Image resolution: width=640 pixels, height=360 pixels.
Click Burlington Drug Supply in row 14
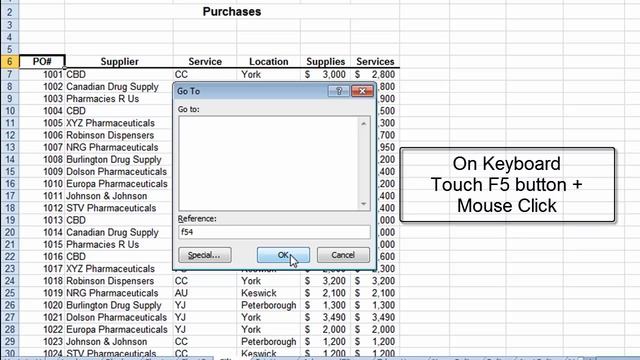pos(114,160)
